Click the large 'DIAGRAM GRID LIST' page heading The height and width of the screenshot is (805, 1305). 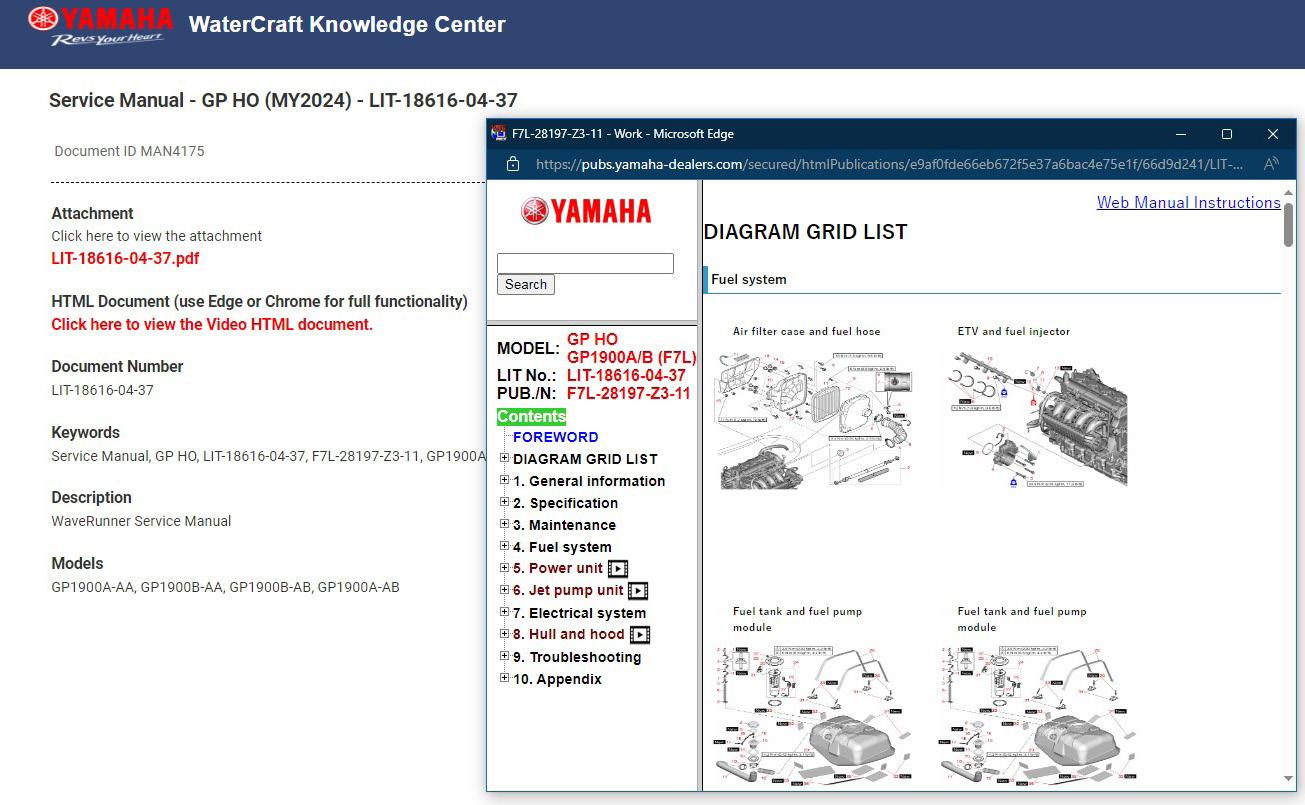805,232
